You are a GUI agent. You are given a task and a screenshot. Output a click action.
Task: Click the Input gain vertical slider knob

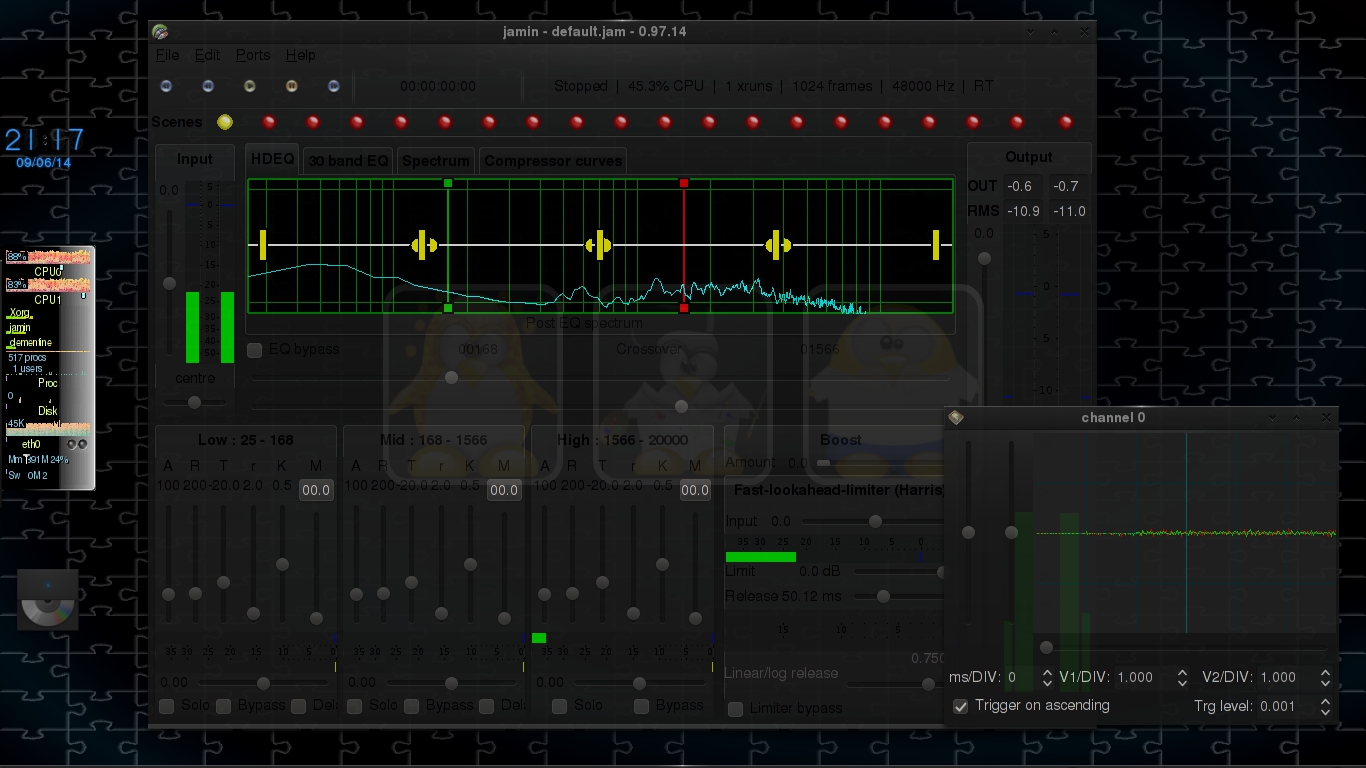[x=169, y=284]
